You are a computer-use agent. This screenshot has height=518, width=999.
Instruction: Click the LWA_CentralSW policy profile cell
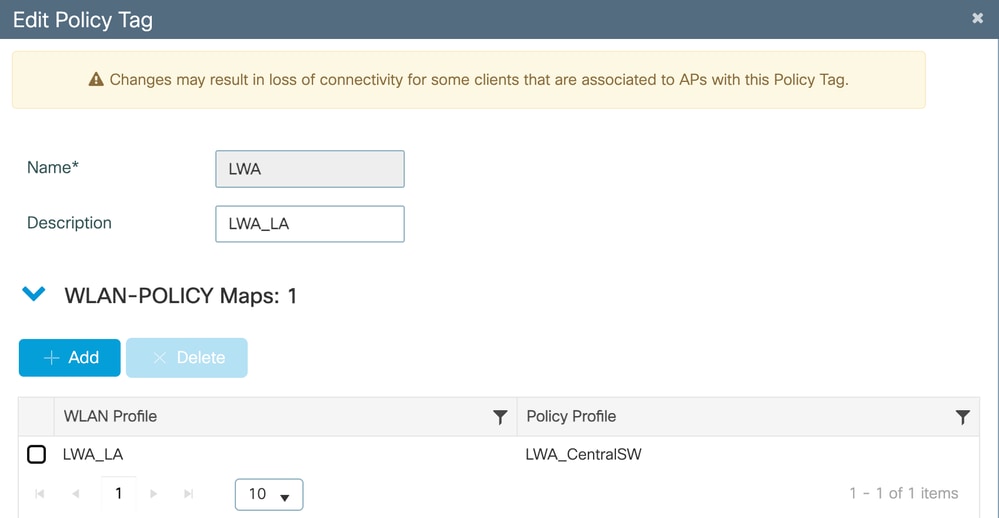coord(584,454)
